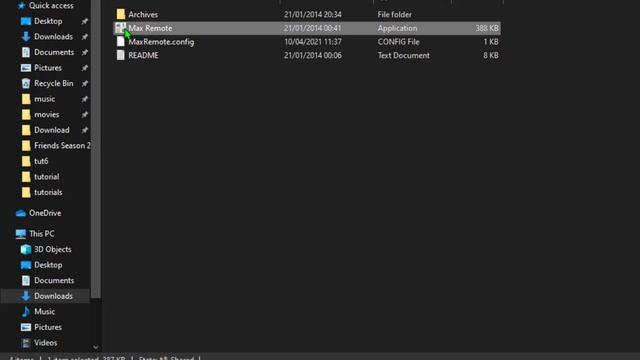Click the pin next to Desktop
The height and width of the screenshot is (360, 640).
[84, 21]
